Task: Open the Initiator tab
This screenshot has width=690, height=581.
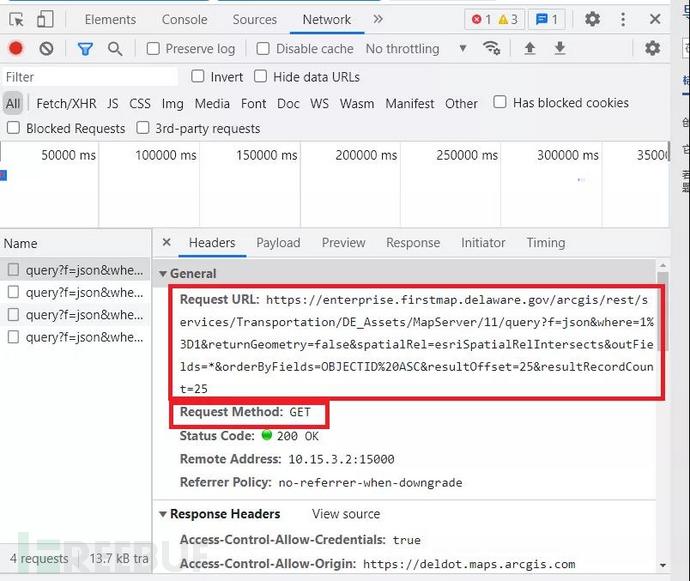Action: (483, 243)
